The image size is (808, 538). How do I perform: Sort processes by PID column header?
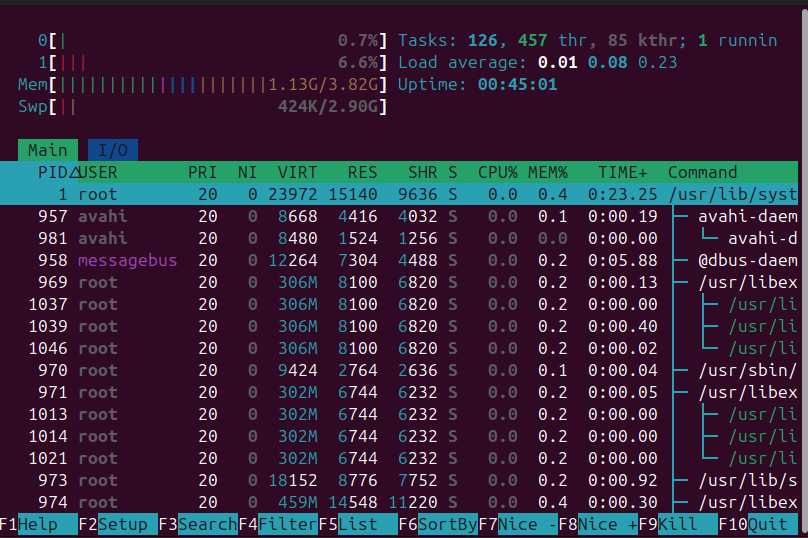(x=50, y=172)
